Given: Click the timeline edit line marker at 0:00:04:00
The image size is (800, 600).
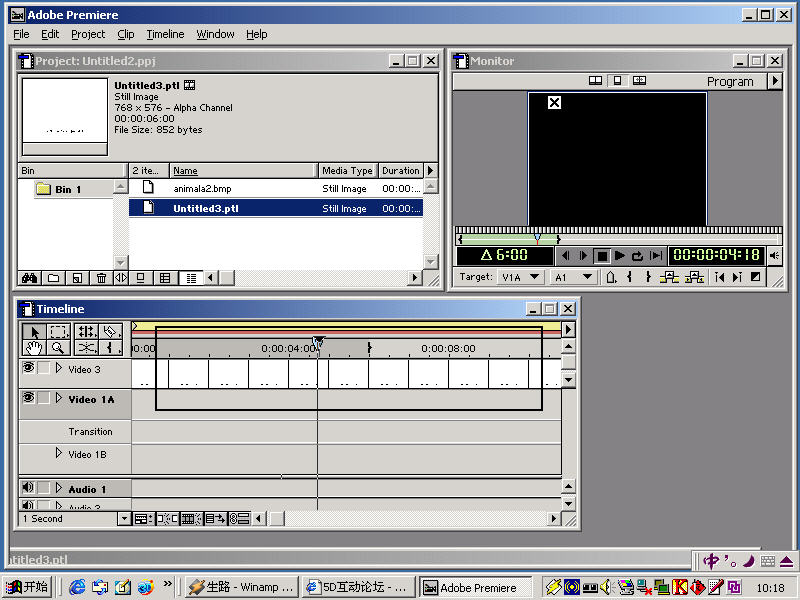Looking at the screenshot, I should pyautogui.click(x=318, y=341).
